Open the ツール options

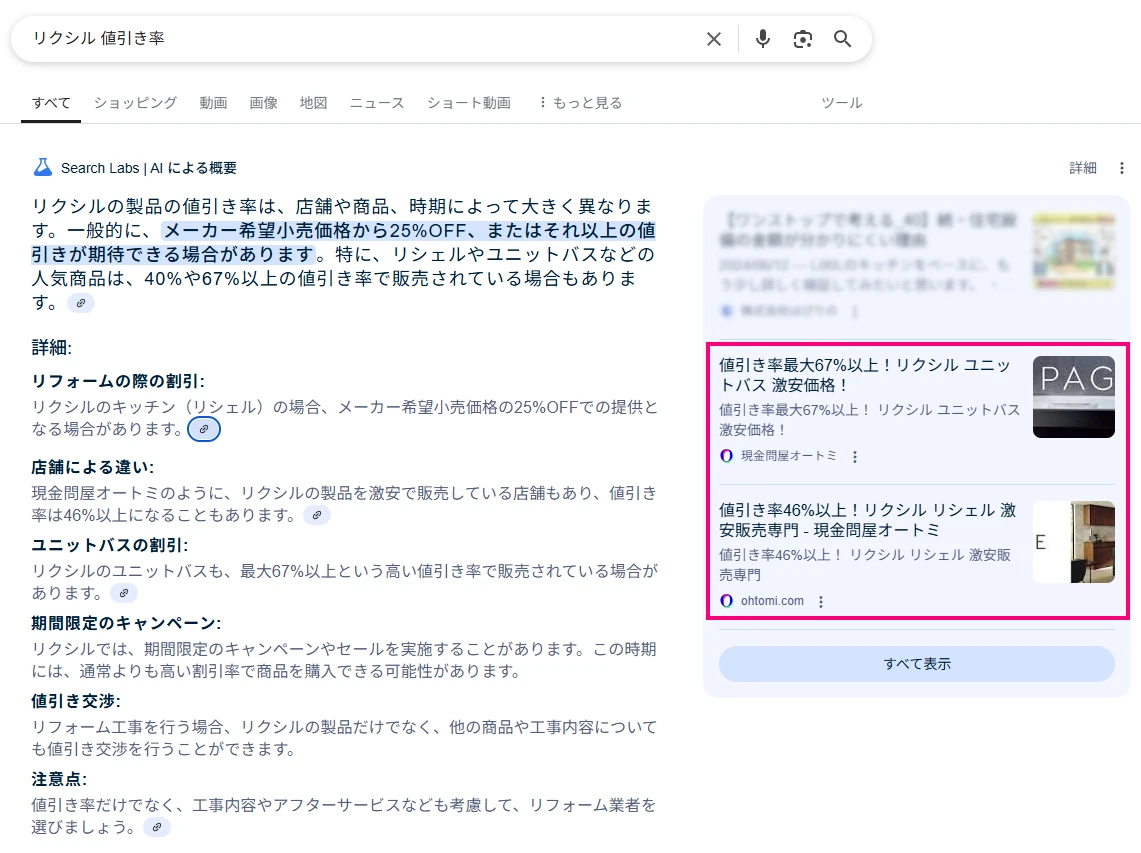pyautogui.click(x=842, y=103)
